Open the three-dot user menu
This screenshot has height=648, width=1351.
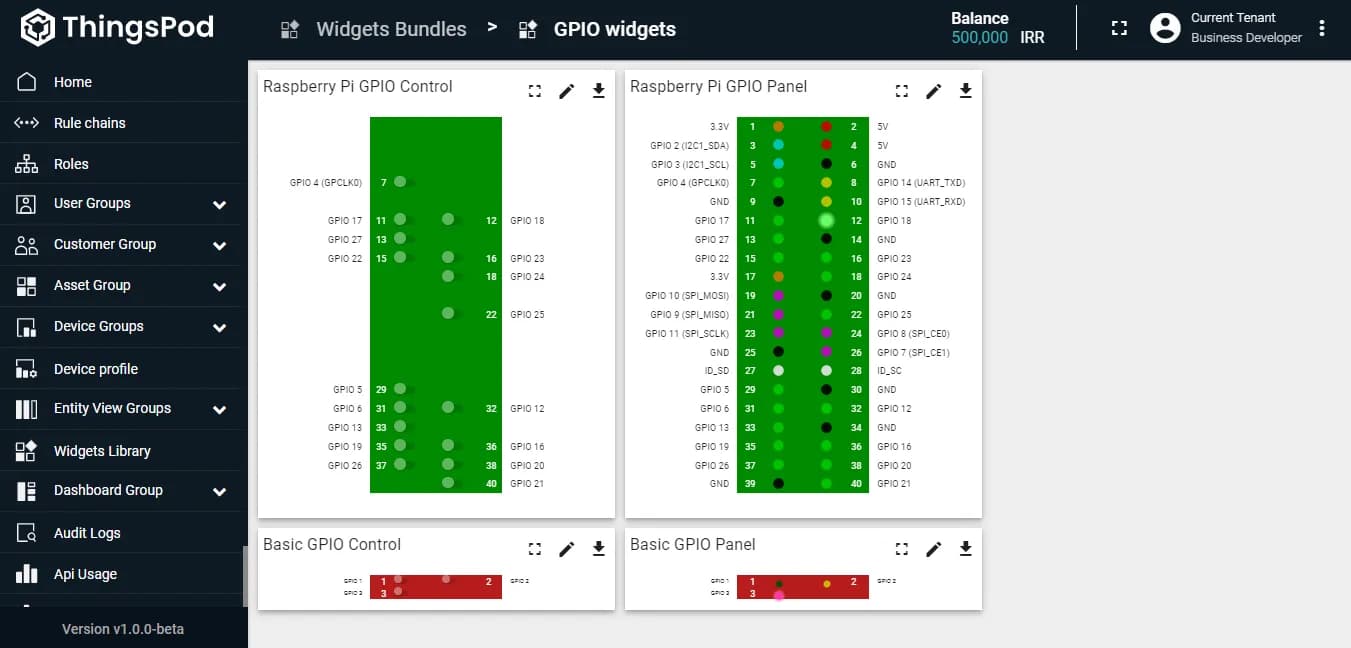(1322, 28)
